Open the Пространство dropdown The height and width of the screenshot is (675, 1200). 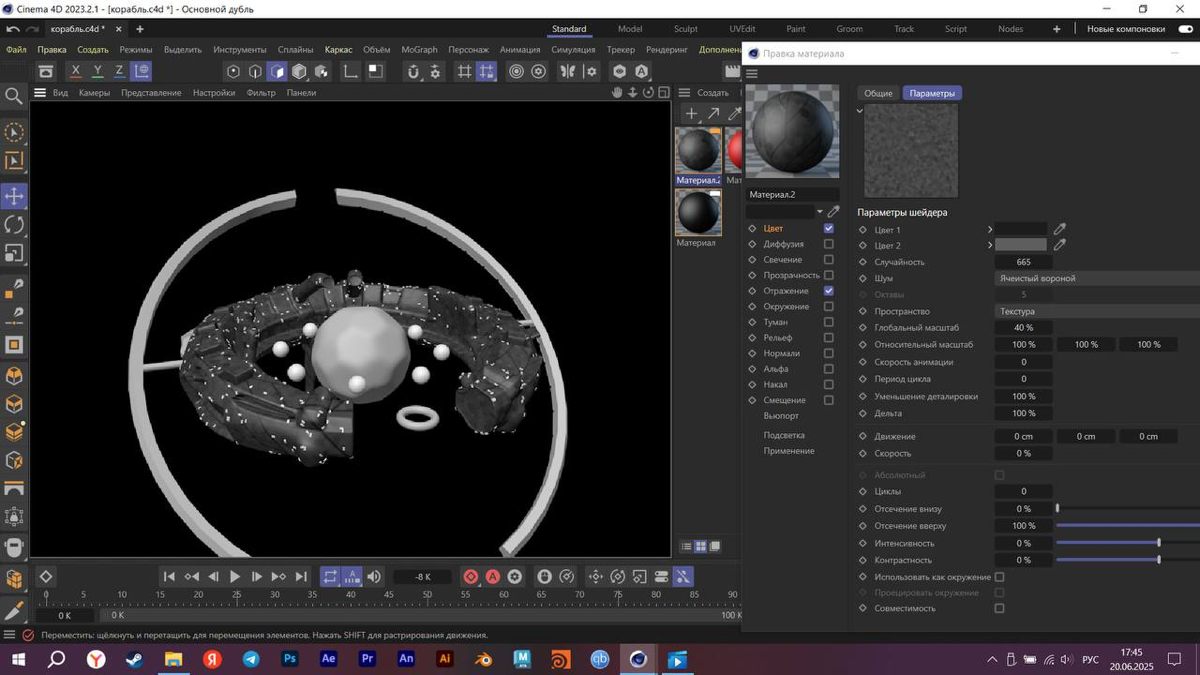(x=1097, y=311)
